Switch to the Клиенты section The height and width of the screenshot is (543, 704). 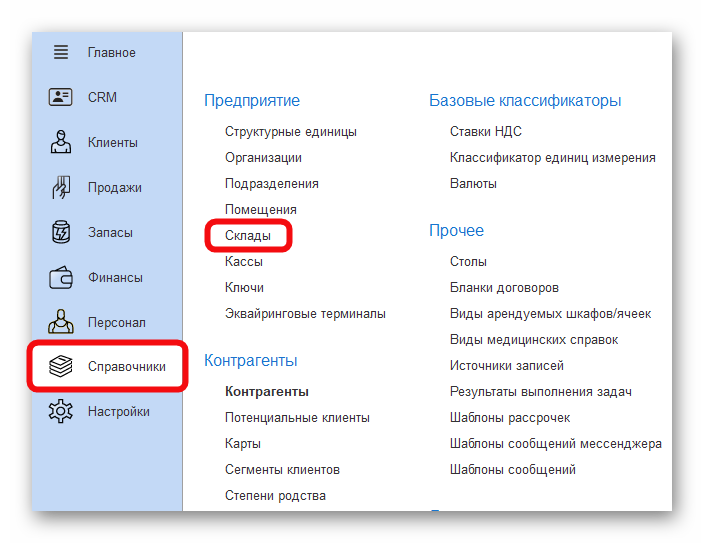click(113, 142)
